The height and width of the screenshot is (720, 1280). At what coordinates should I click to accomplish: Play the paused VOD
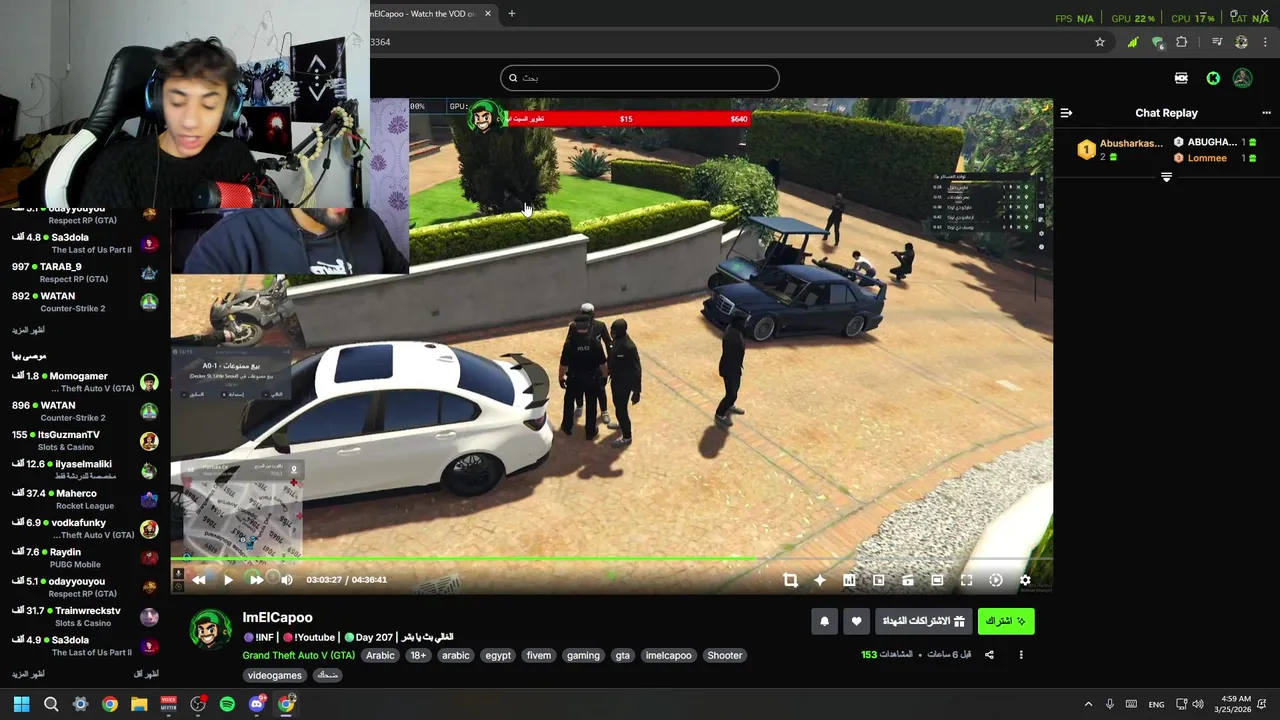click(228, 580)
